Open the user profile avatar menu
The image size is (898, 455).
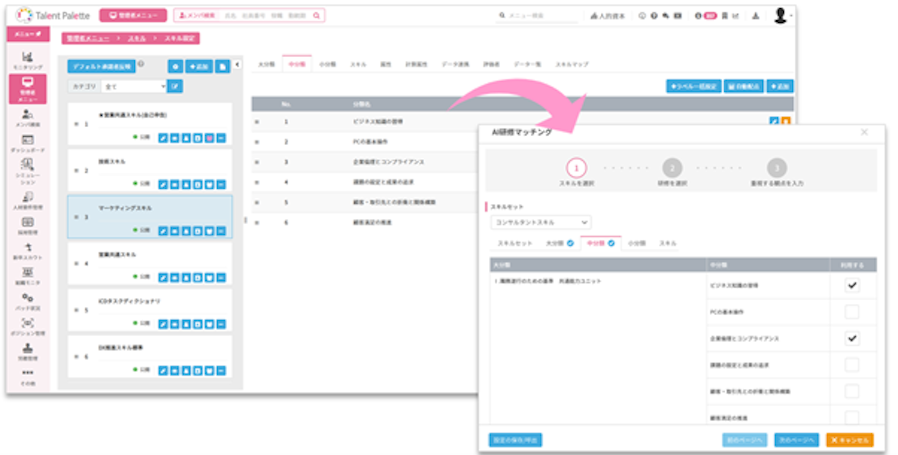coord(781,15)
